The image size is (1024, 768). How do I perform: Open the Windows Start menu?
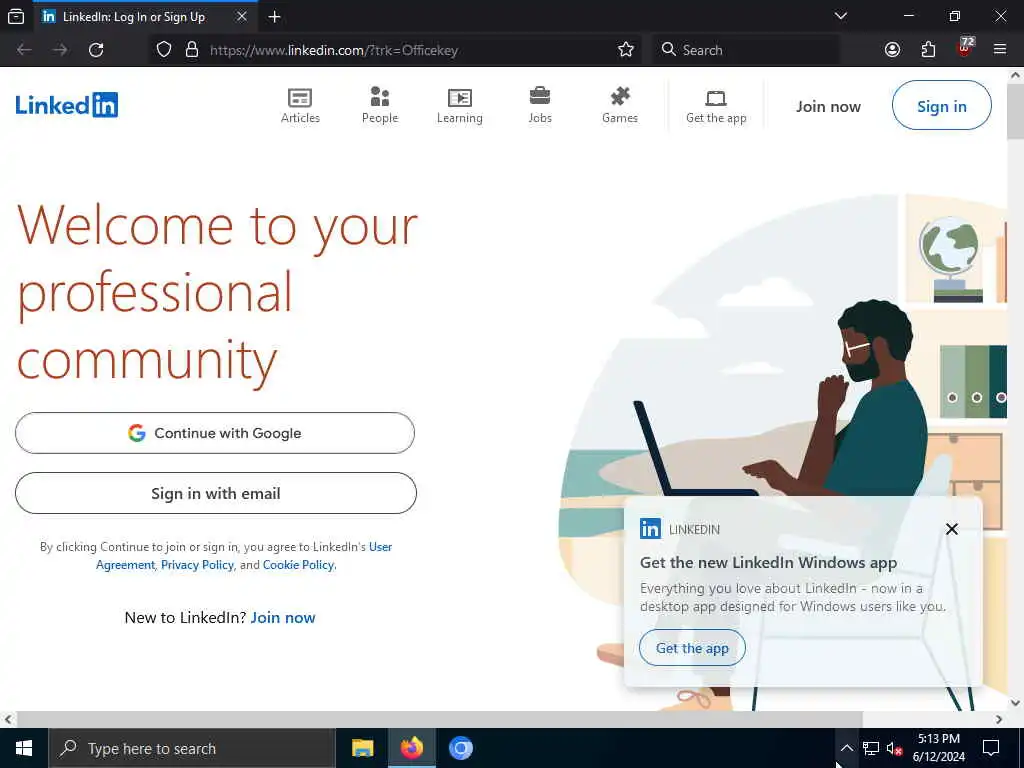[x=24, y=748]
